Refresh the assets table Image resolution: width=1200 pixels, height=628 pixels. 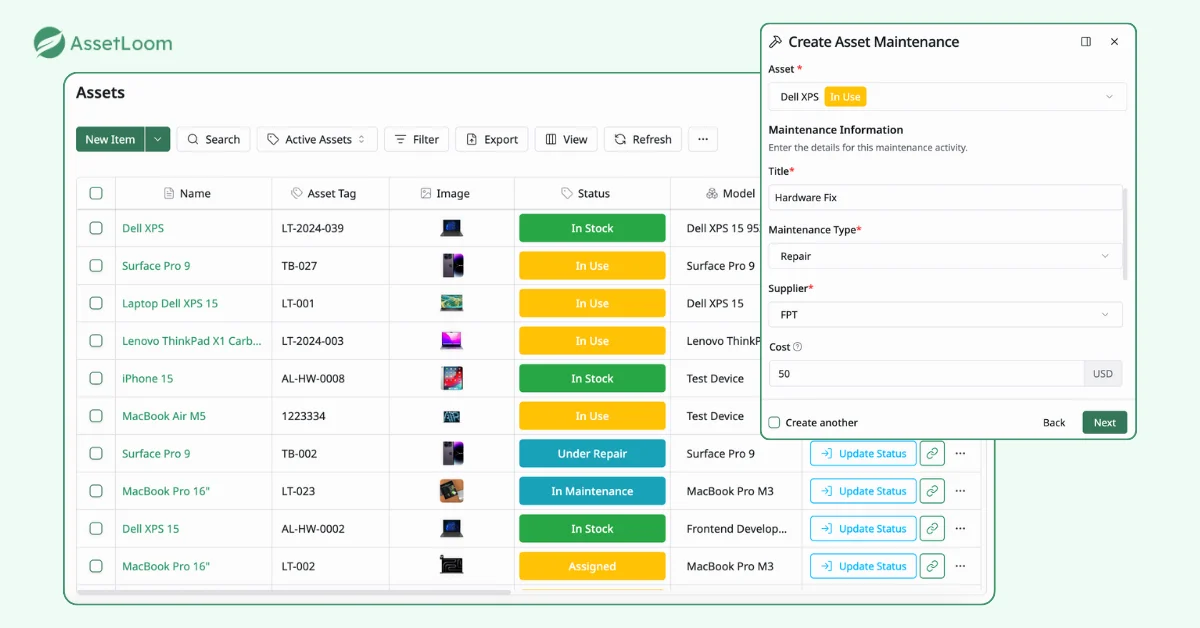pyautogui.click(x=643, y=140)
